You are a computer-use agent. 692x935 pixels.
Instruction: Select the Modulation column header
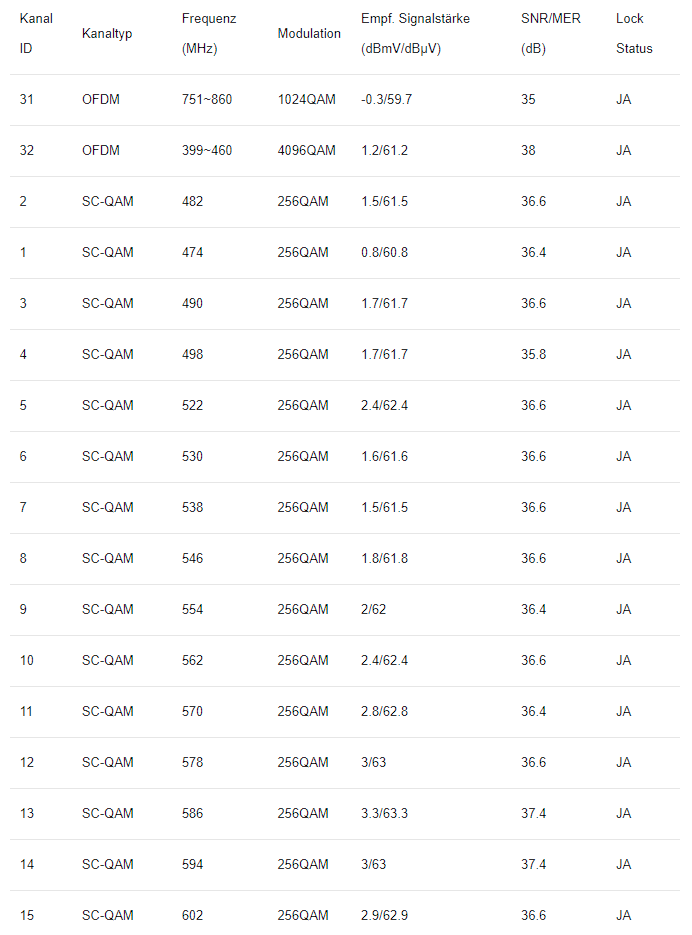pyautogui.click(x=309, y=34)
